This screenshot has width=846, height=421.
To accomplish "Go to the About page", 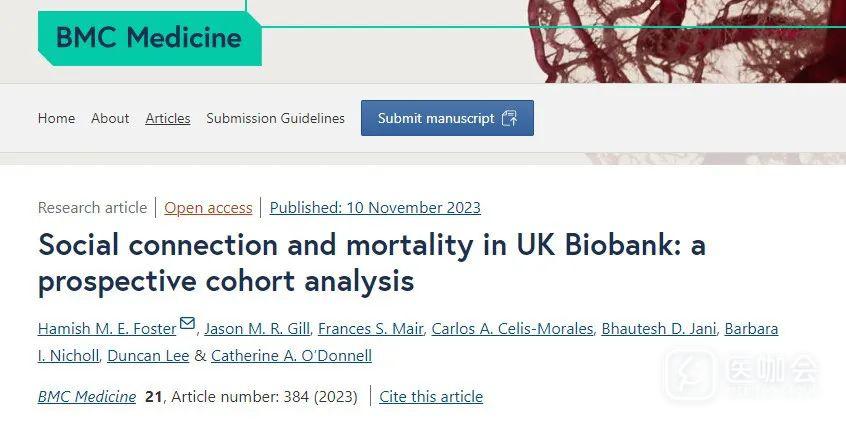I will [110, 118].
